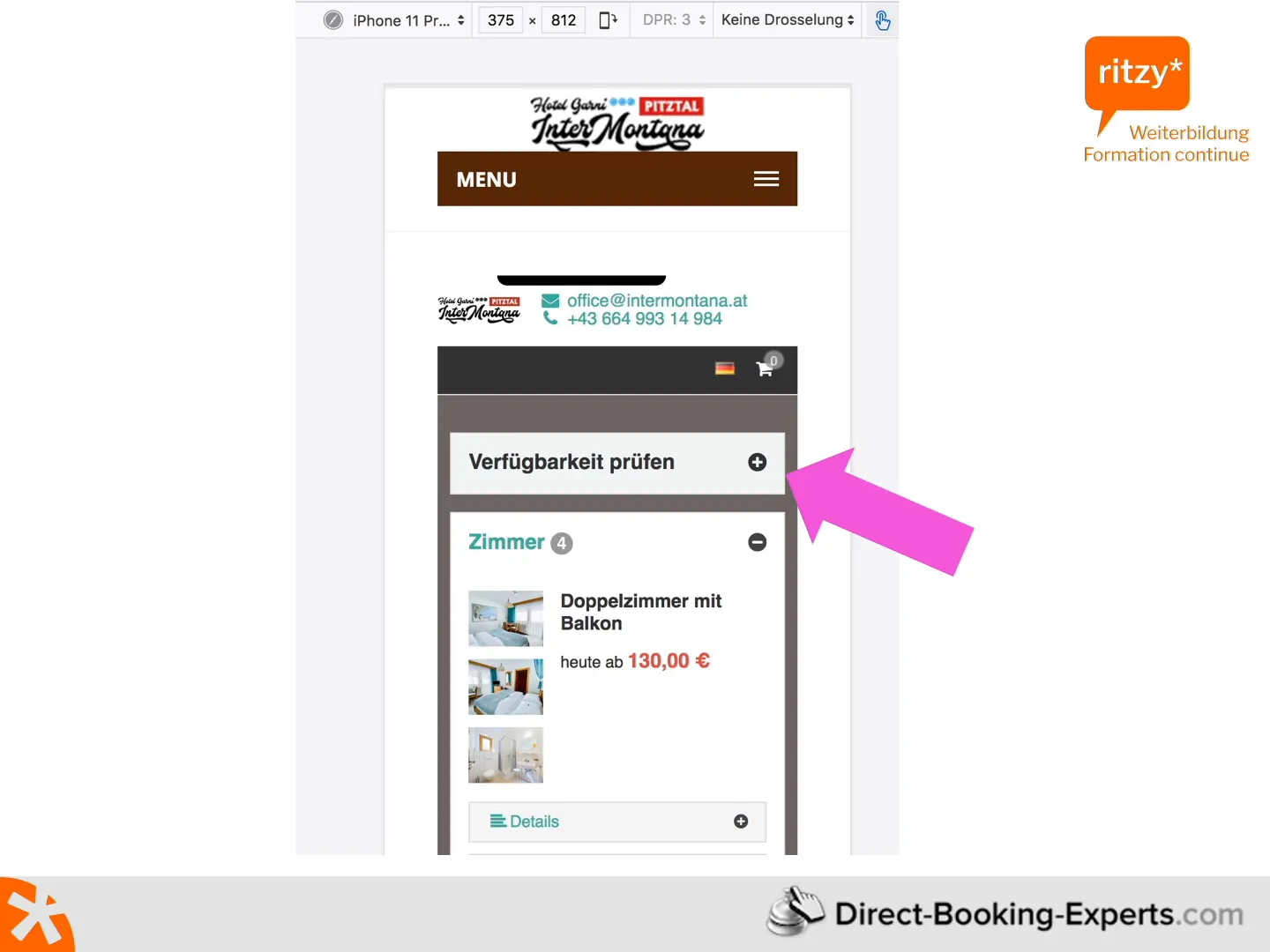Enable touch event simulation
Screen dimensions: 1270x952
882,19
